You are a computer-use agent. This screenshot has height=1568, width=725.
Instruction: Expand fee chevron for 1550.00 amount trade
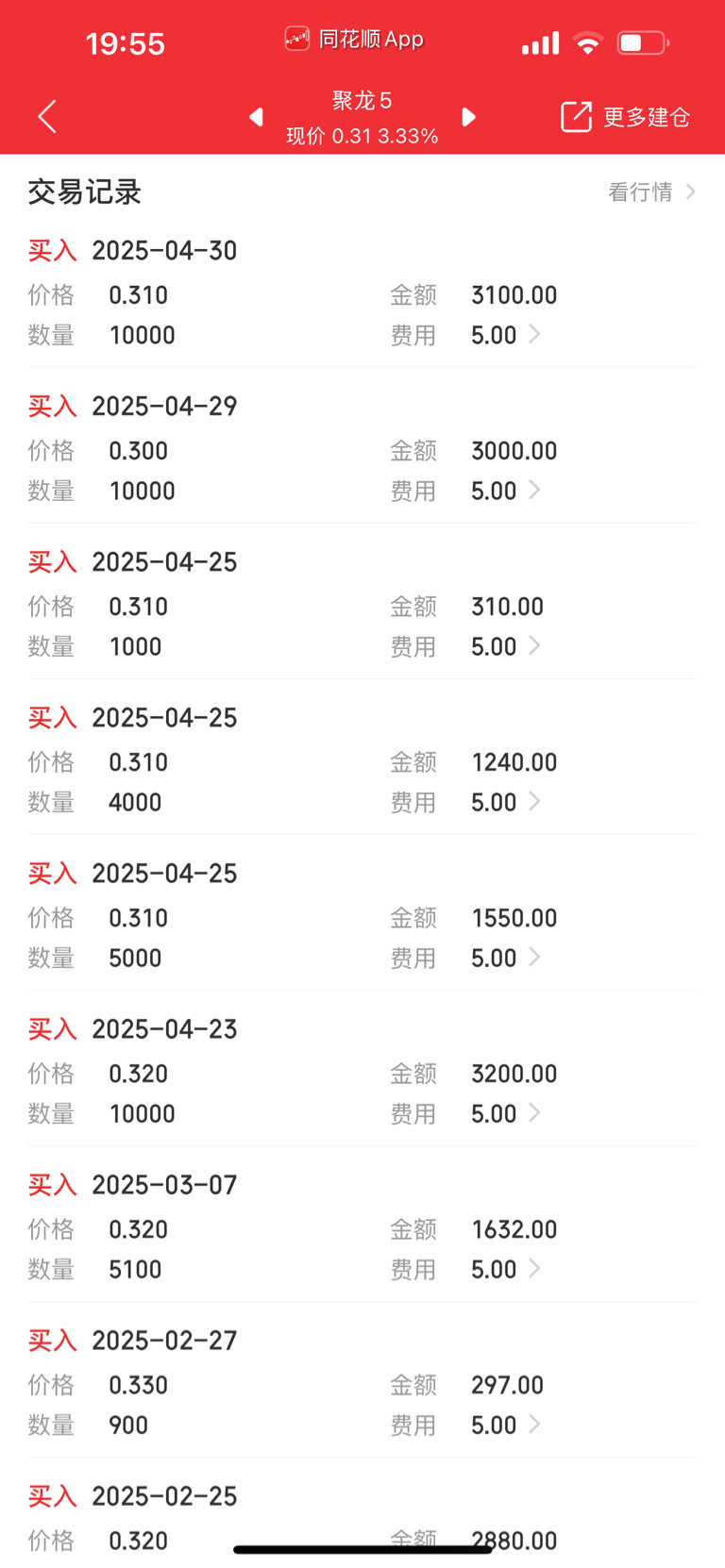click(x=534, y=957)
